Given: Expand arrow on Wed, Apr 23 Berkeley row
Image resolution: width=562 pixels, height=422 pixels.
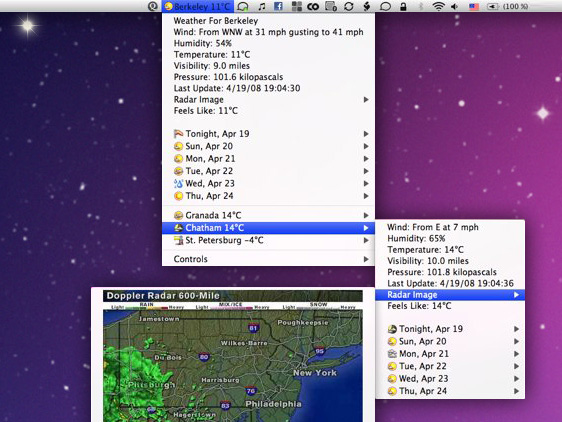Looking at the screenshot, I should [x=366, y=184].
